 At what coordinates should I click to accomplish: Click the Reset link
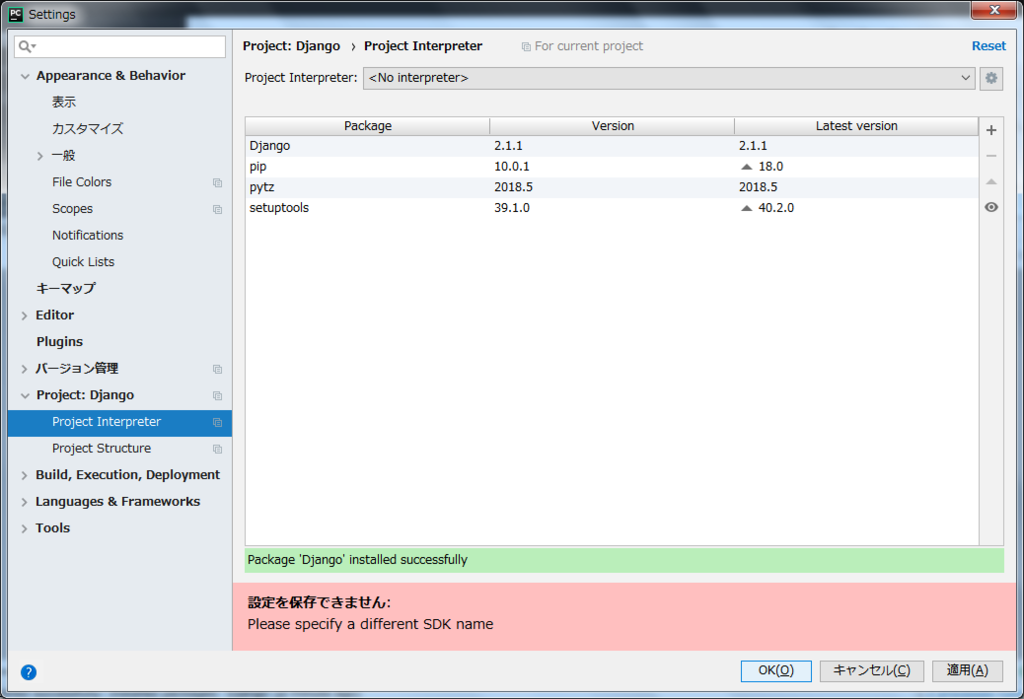(989, 46)
